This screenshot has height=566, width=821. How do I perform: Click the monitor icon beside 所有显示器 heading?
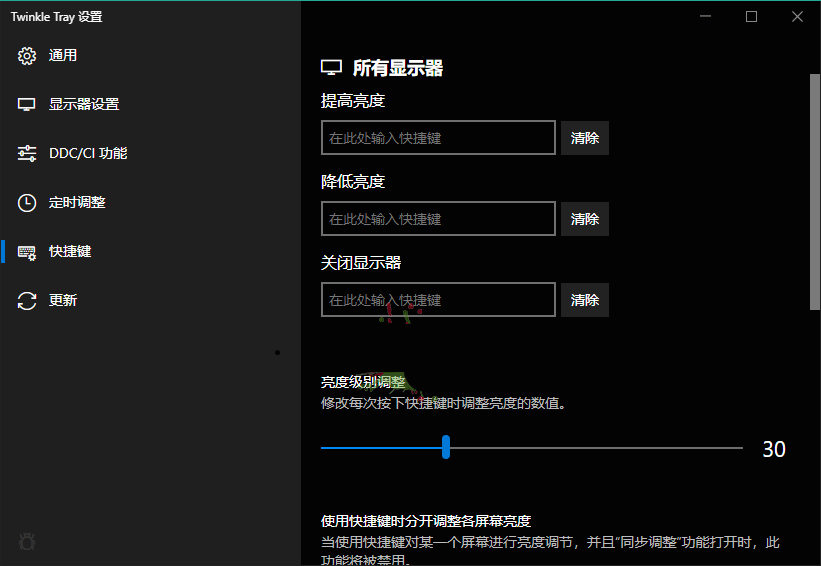pyautogui.click(x=331, y=68)
